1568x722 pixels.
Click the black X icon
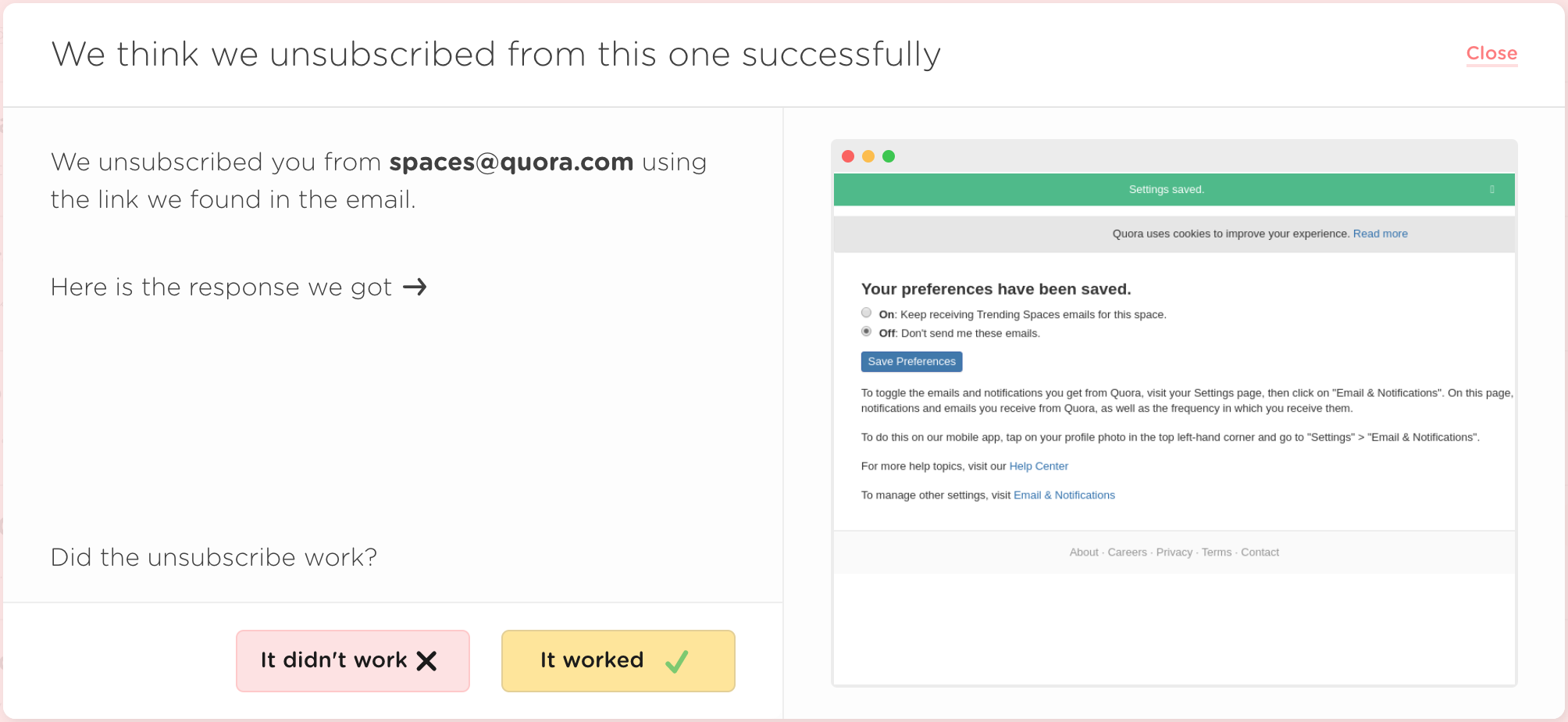[426, 661]
